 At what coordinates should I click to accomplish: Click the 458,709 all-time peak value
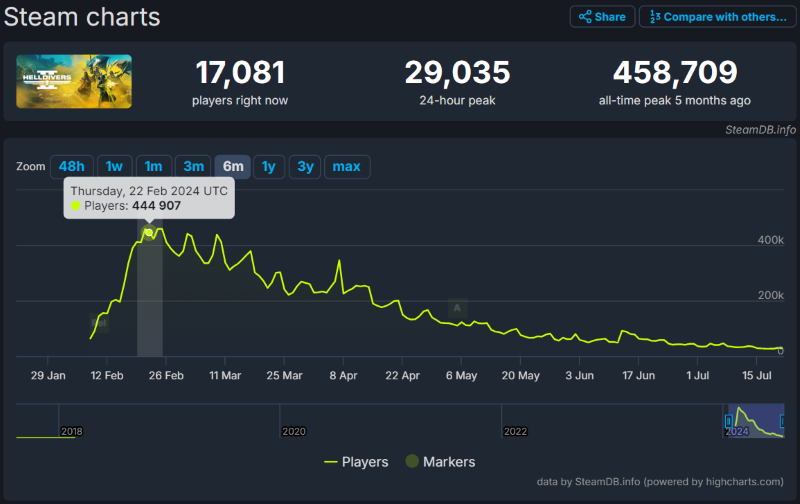(x=675, y=72)
